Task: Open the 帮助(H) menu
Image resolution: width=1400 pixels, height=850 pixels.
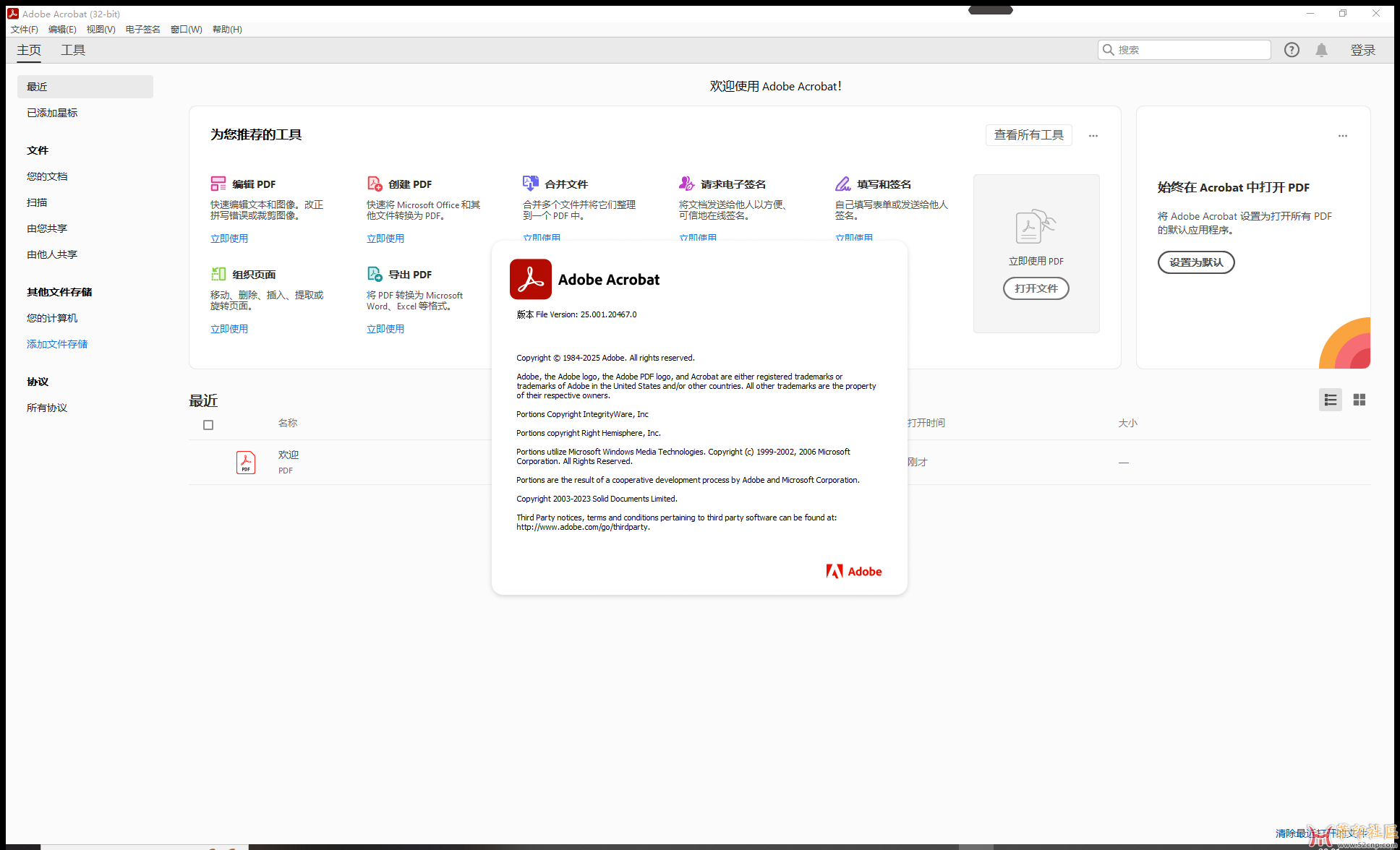Action: pyautogui.click(x=227, y=30)
